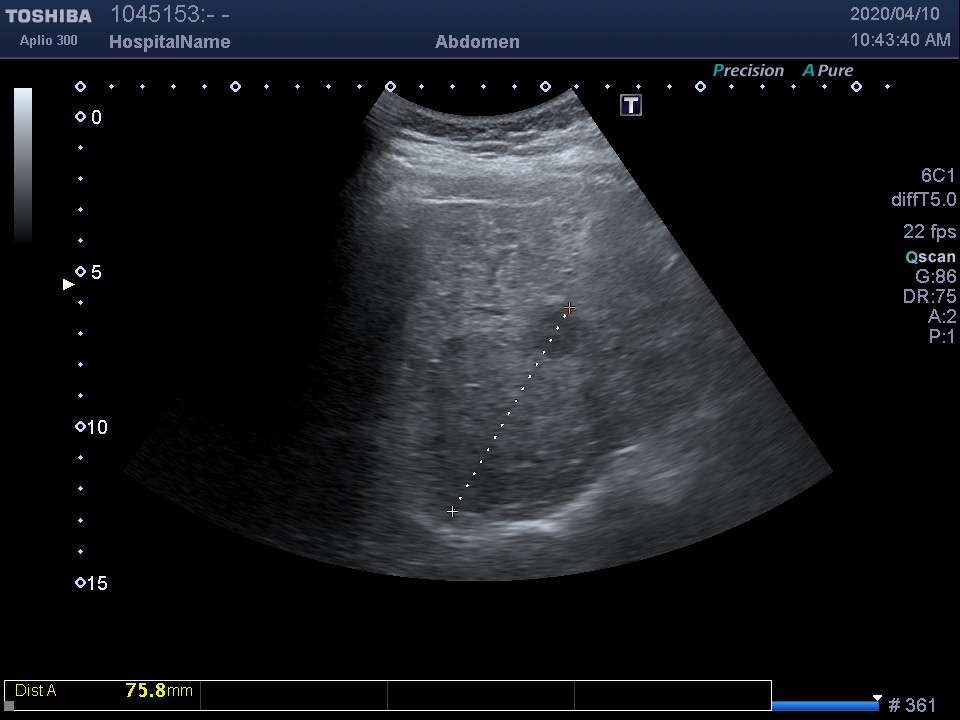Click the Precision imaging label
Viewport: 960px width, 720px height.
[x=748, y=70]
